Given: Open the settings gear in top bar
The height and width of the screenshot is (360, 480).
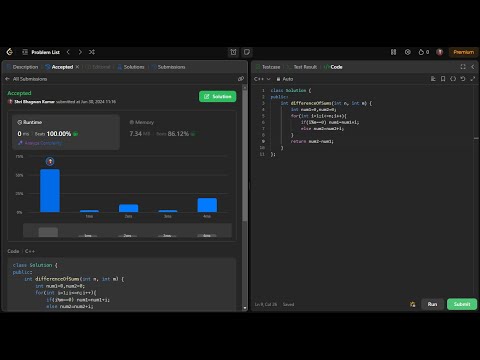Looking at the screenshot, I should tap(408, 52).
